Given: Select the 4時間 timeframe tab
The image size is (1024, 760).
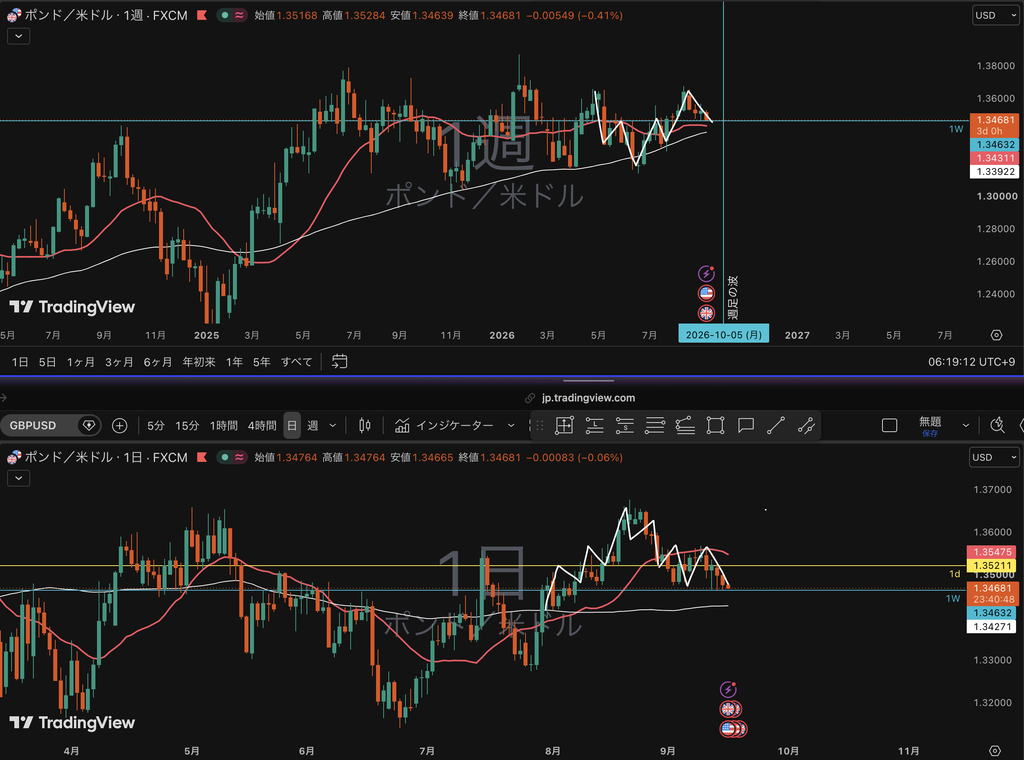Looking at the screenshot, I should 262,426.
